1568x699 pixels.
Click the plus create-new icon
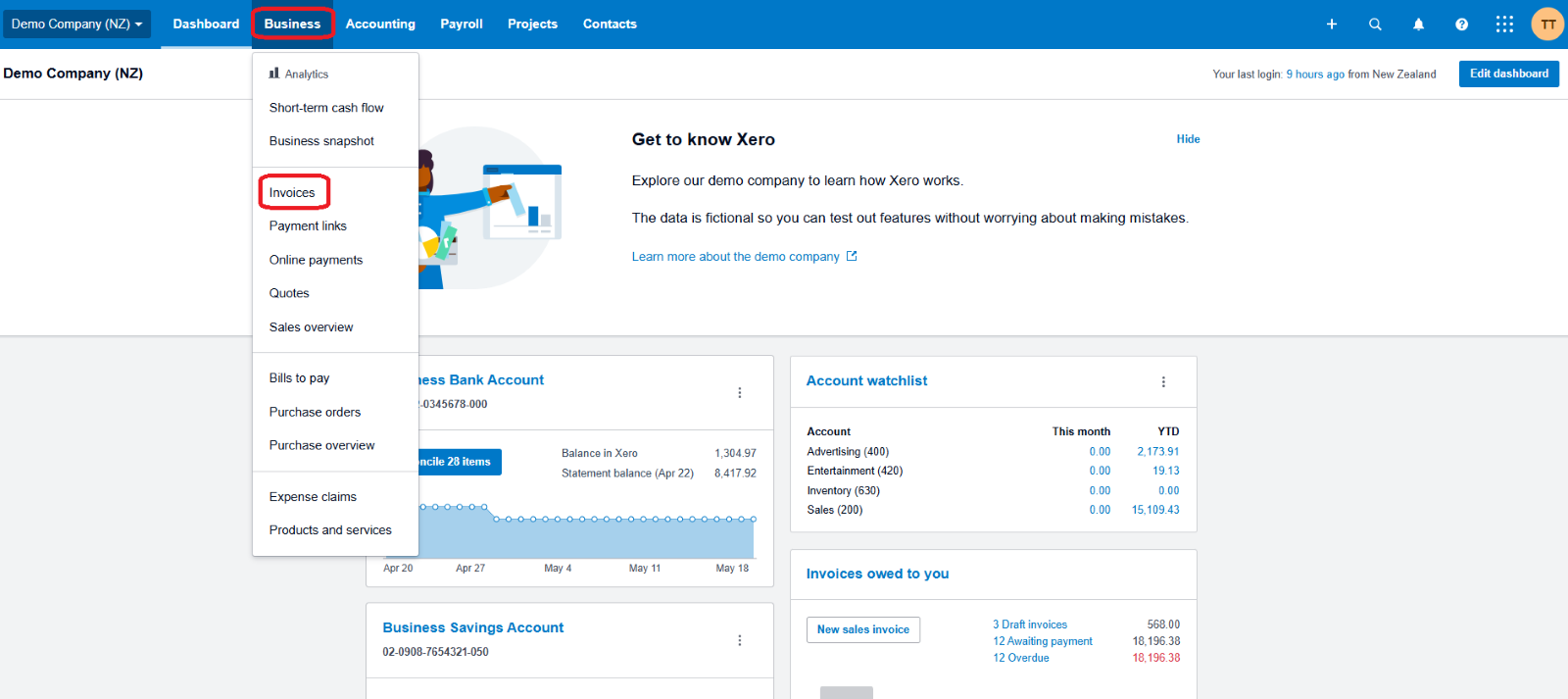(x=1332, y=25)
